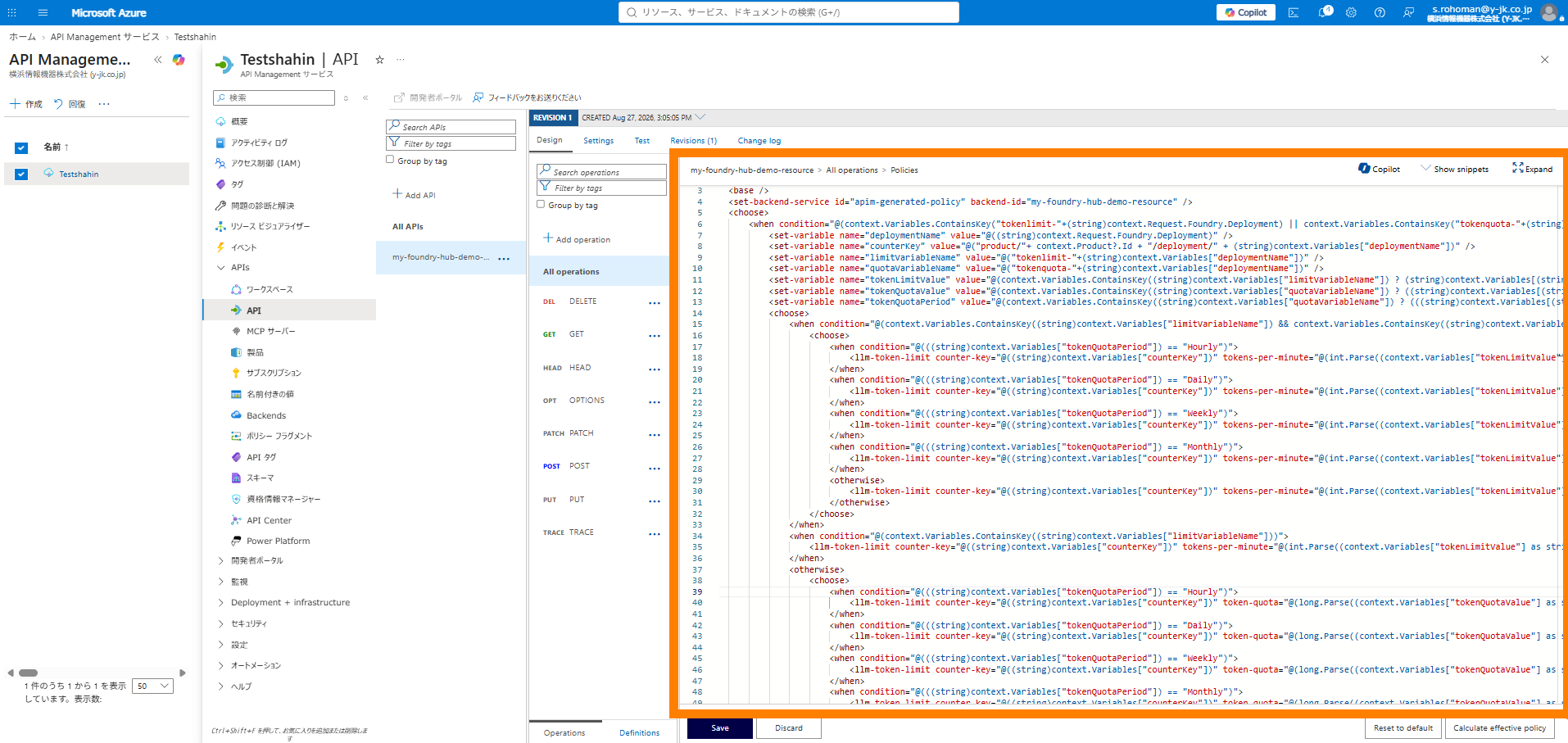Expand 開発者ポータル section in sidebar
The height and width of the screenshot is (743, 1568).
(x=220, y=560)
